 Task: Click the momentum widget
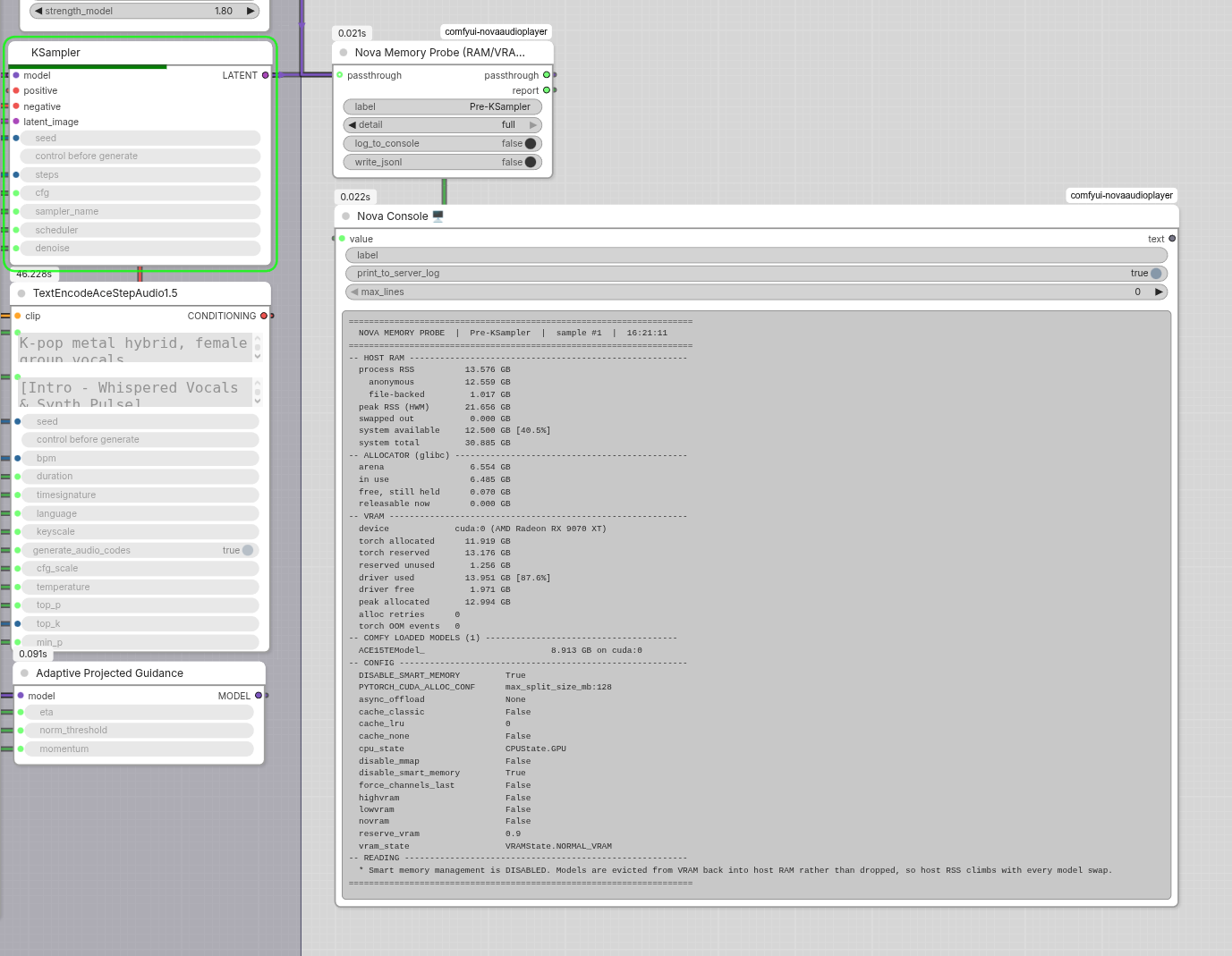tap(140, 749)
